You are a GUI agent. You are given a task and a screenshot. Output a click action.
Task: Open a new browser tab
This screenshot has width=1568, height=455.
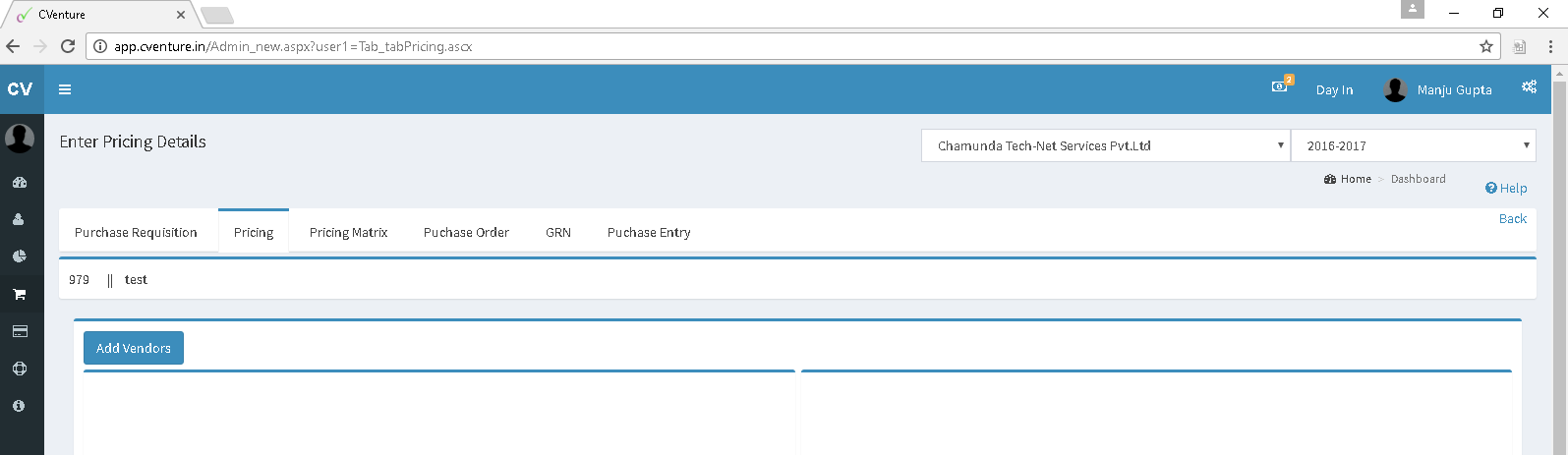(x=216, y=15)
